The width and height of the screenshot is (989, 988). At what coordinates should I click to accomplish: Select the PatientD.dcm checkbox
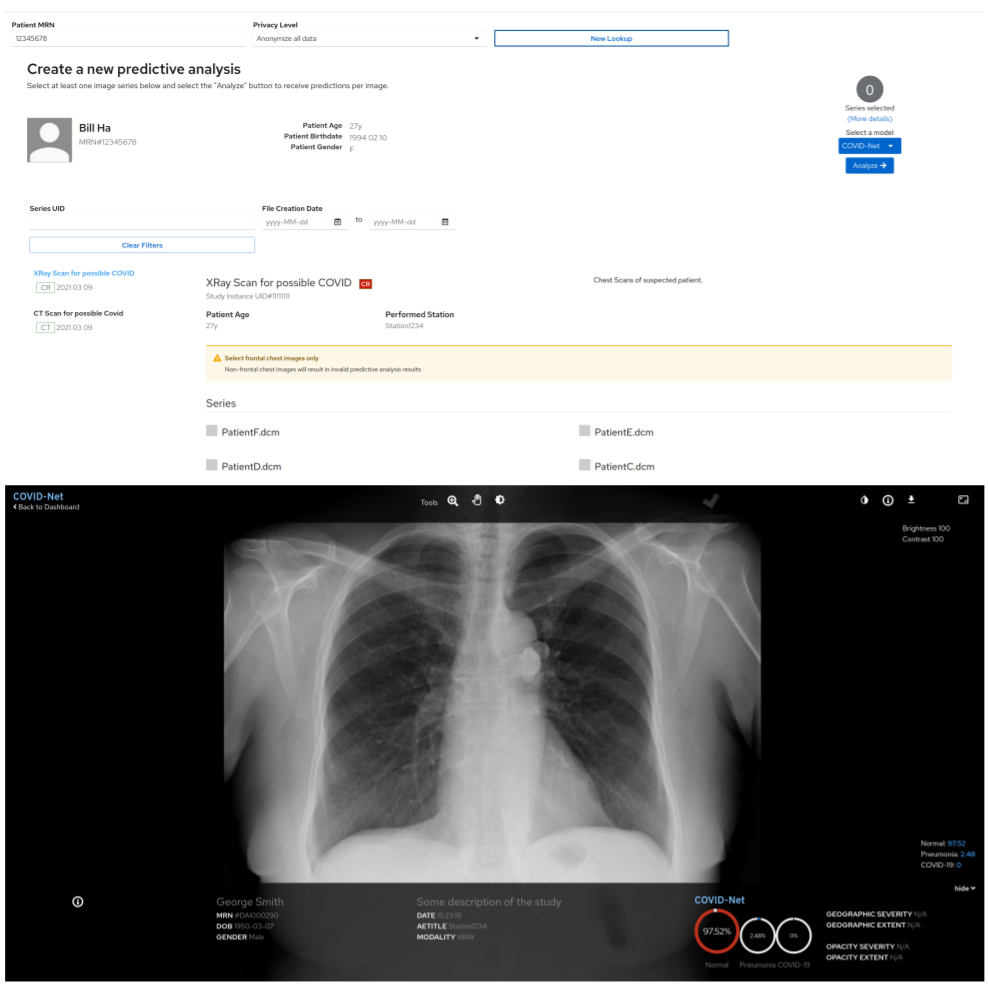tap(211, 465)
